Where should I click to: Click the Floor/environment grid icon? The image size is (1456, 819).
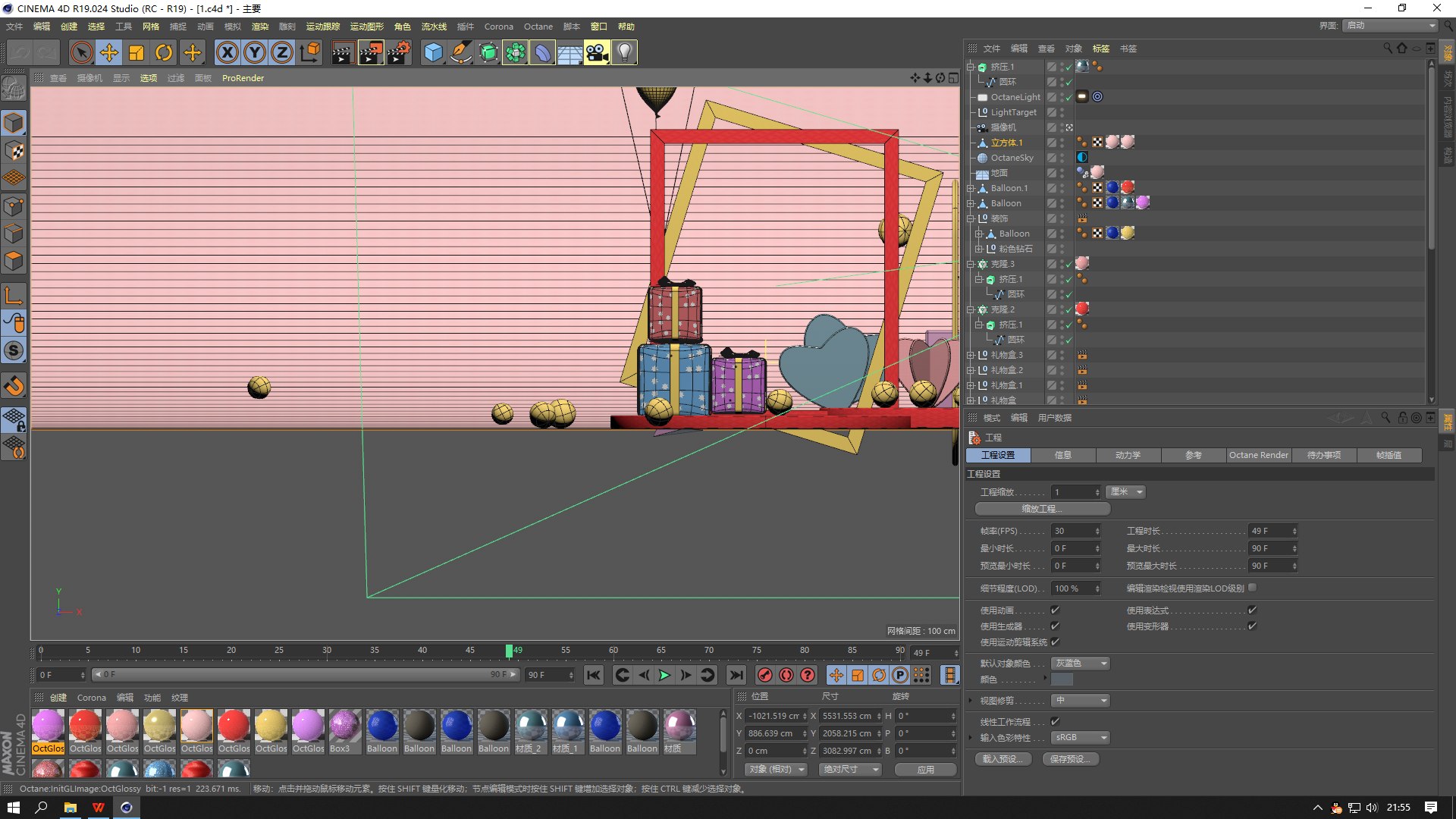(x=570, y=52)
